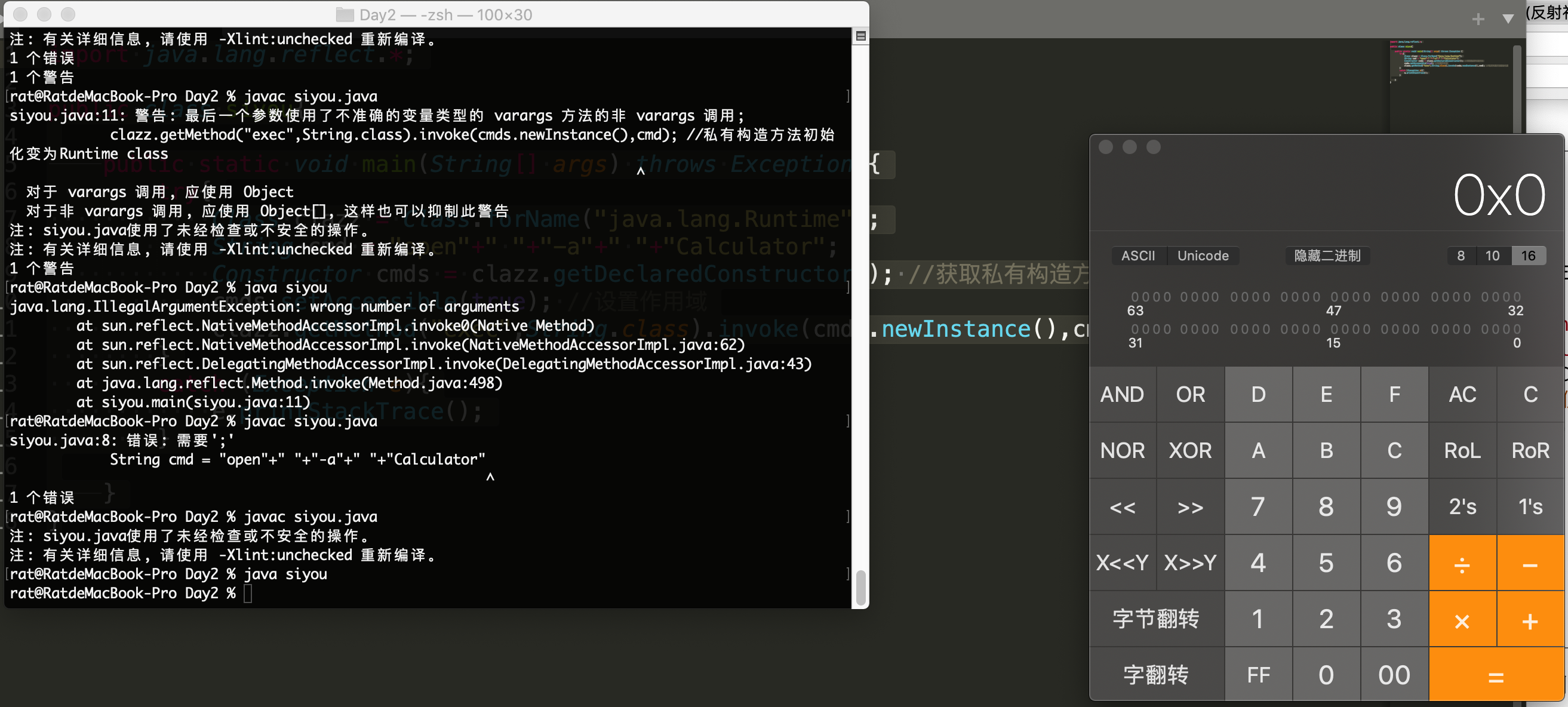Image resolution: width=1568 pixels, height=707 pixels.
Task: Toggle Unicode display mode
Action: click(1202, 256)
